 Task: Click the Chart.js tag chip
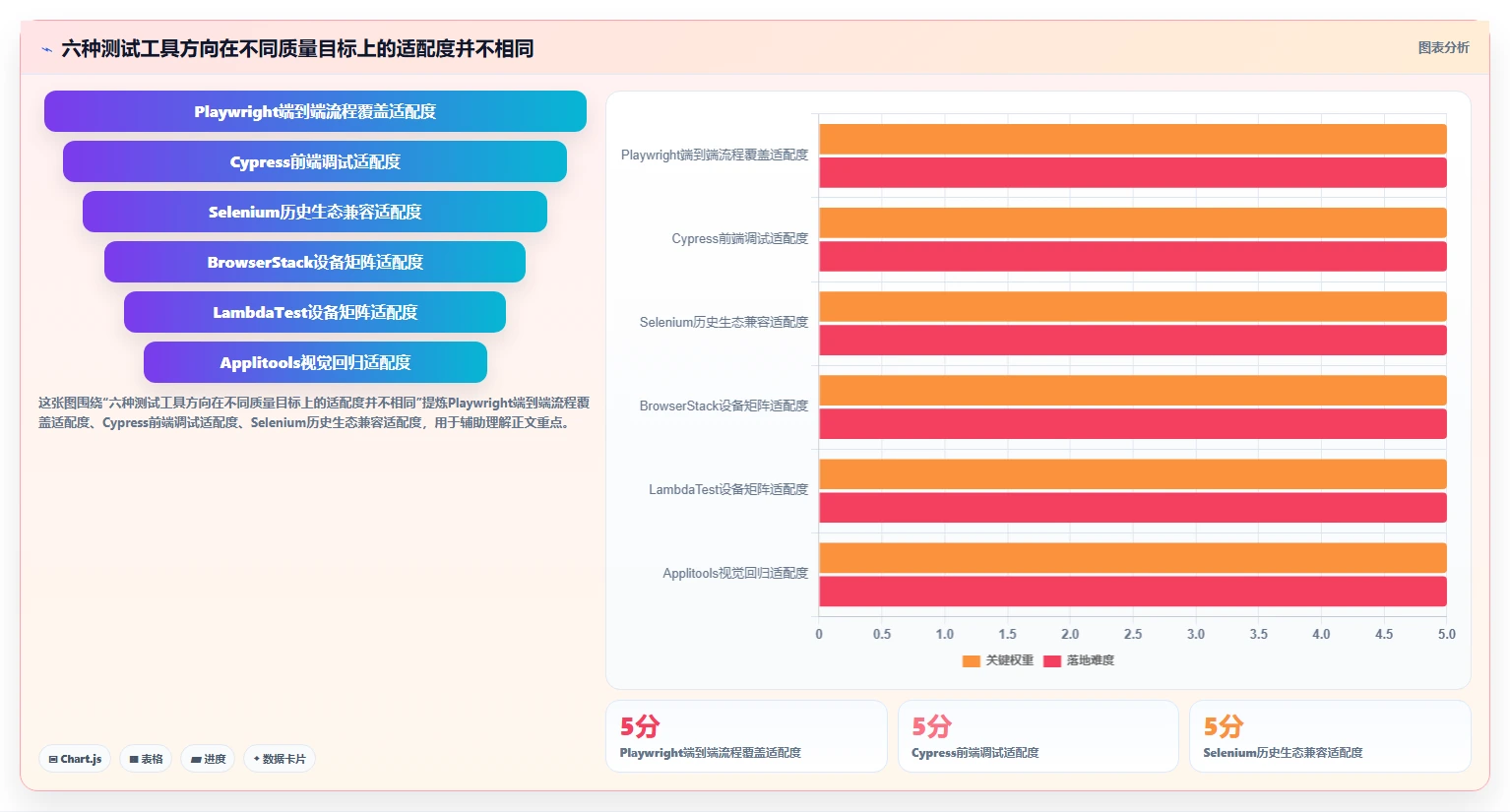75,759
